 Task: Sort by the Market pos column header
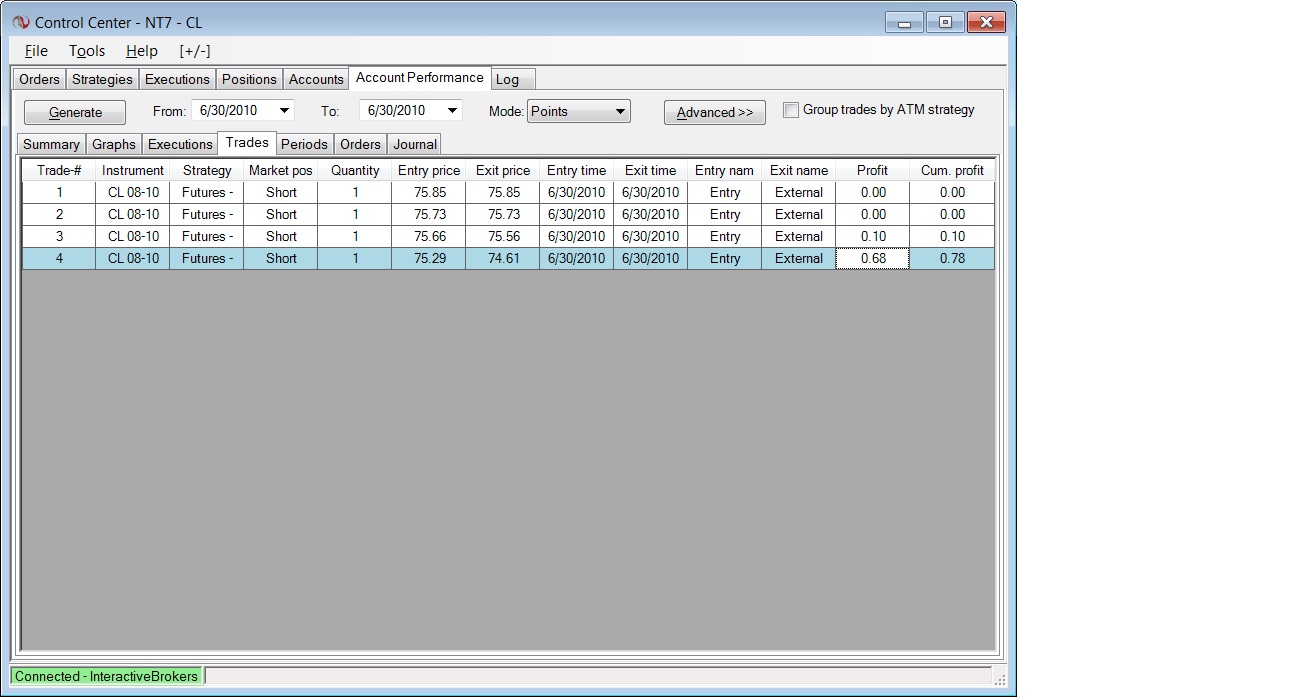click(x=281, y=170)
